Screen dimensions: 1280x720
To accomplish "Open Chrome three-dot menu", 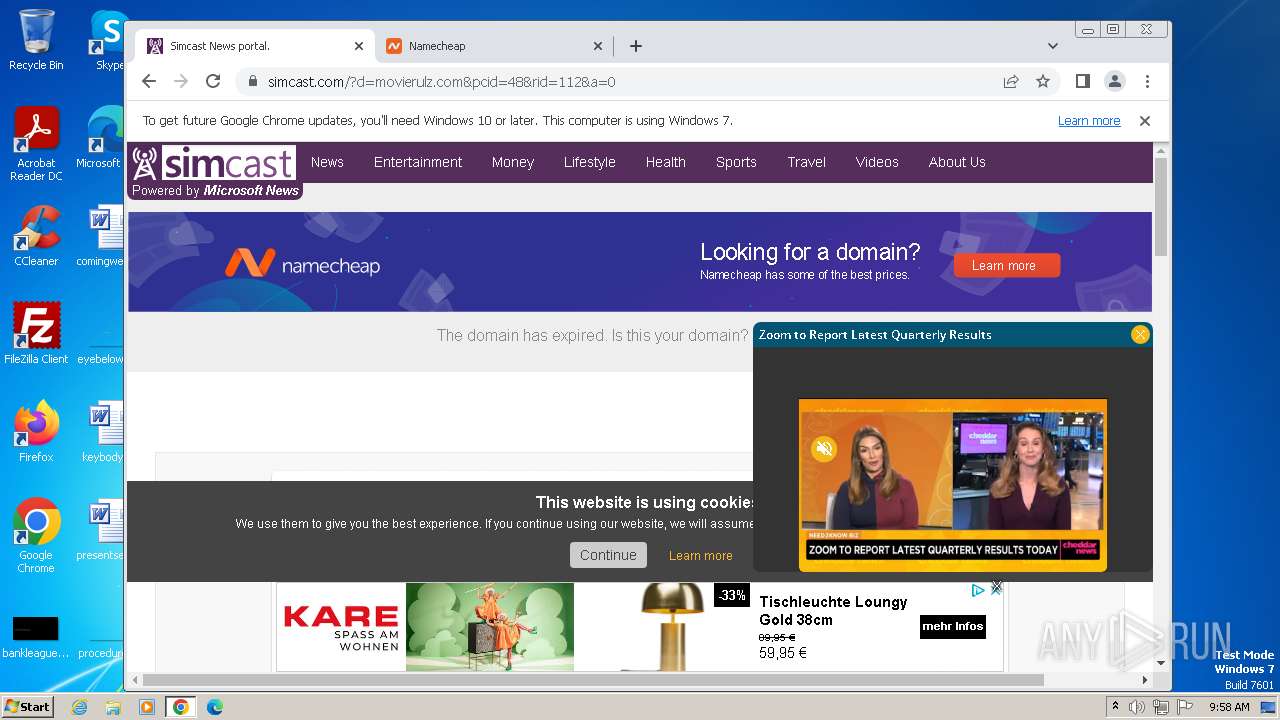I will [1147, 81].
